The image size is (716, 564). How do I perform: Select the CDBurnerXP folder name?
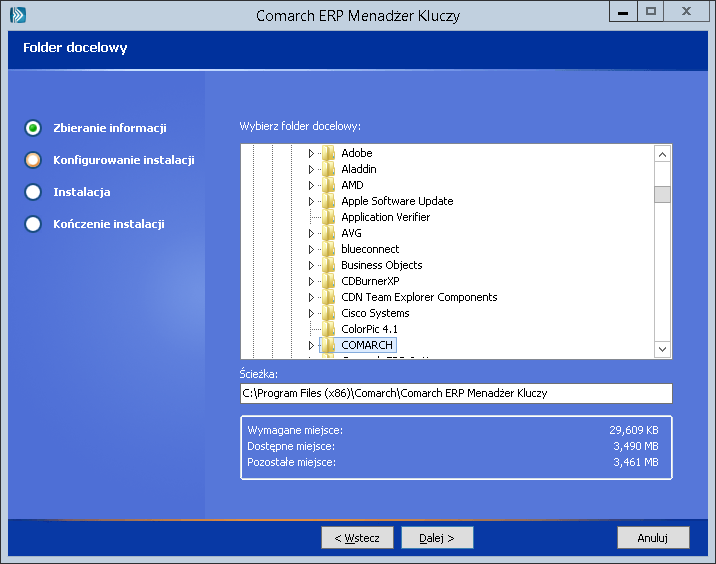370,281
